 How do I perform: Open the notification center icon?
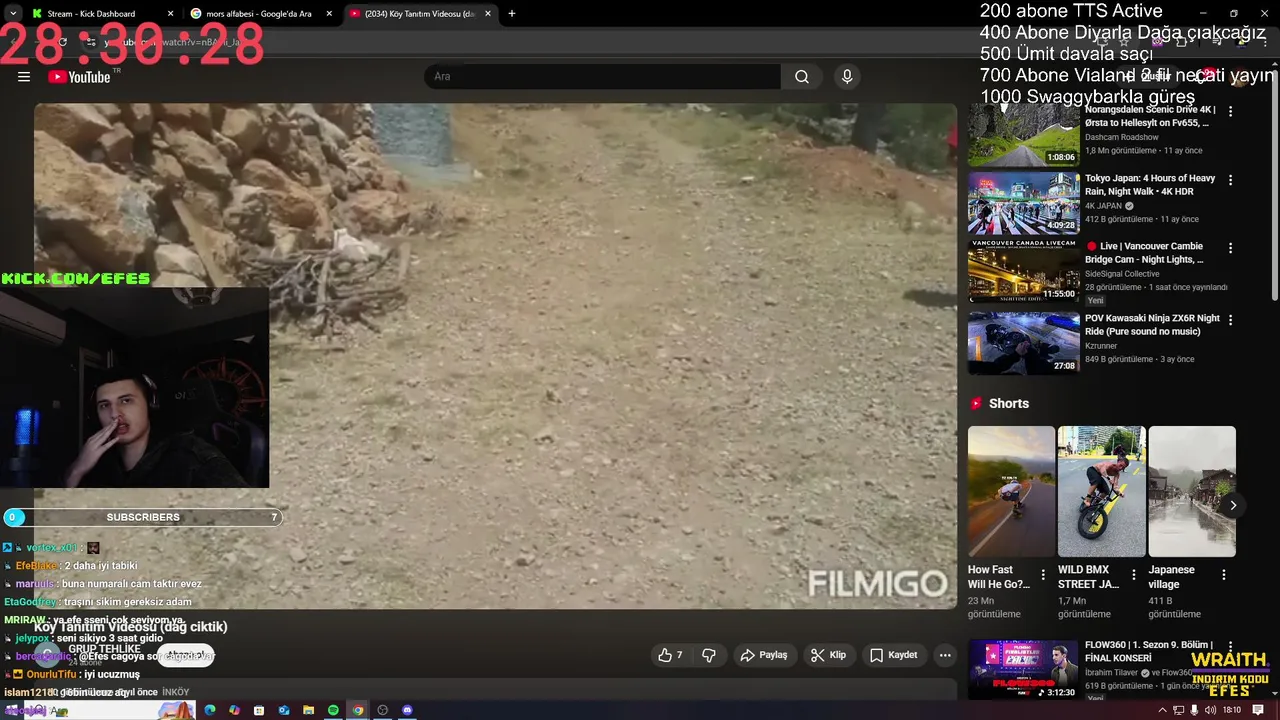(1259, 710)
